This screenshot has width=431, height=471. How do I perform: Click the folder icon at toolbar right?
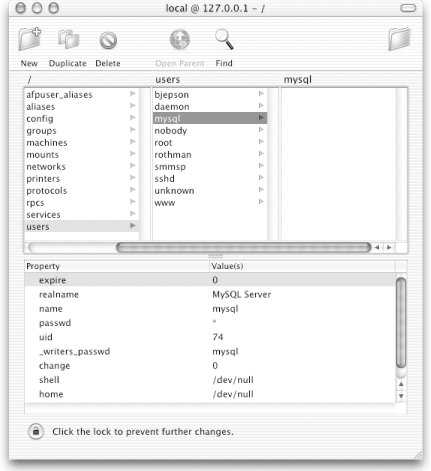click(399, 39)
